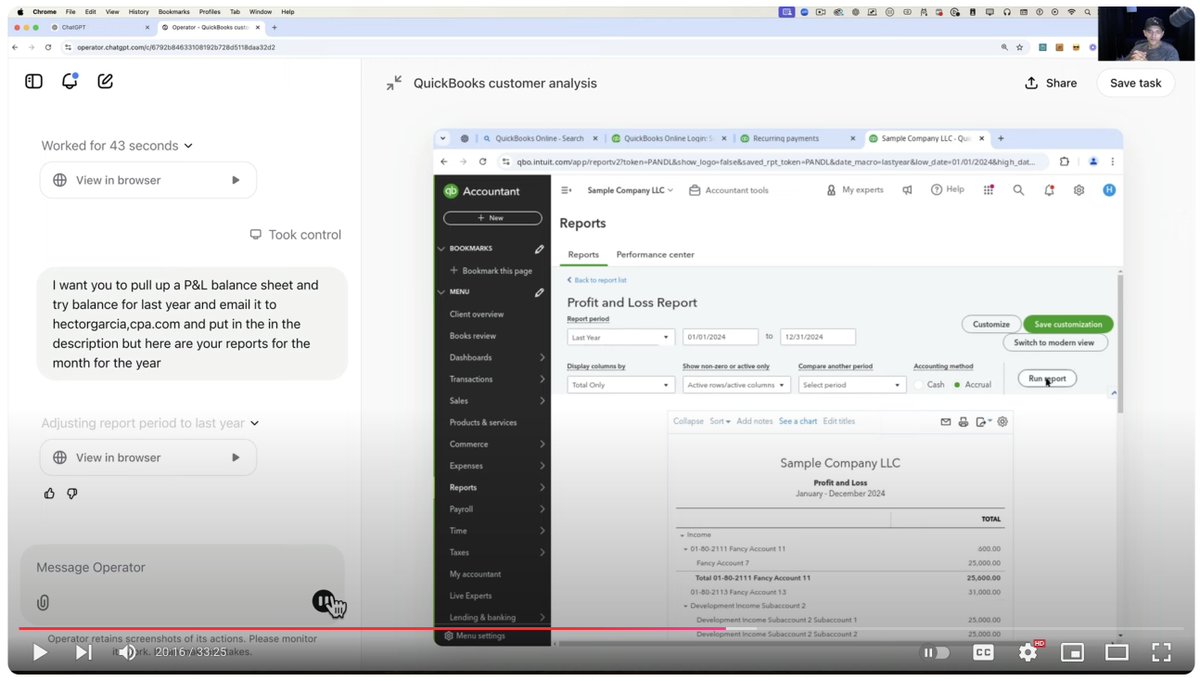Expand Adjusting report period to last year
Viewport: 1200px width, 681px height.
click(150, 423)
